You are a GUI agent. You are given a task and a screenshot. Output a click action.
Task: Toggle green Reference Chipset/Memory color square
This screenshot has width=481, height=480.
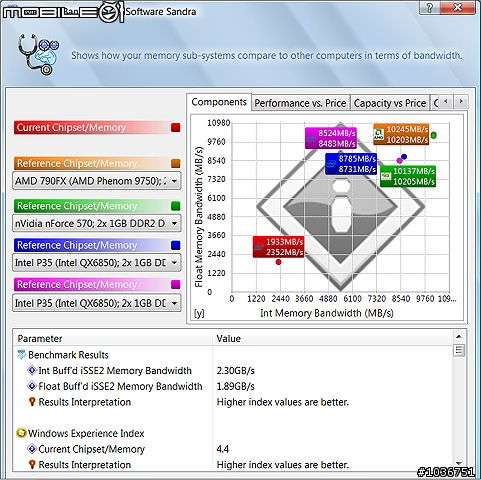click(175, 206)
